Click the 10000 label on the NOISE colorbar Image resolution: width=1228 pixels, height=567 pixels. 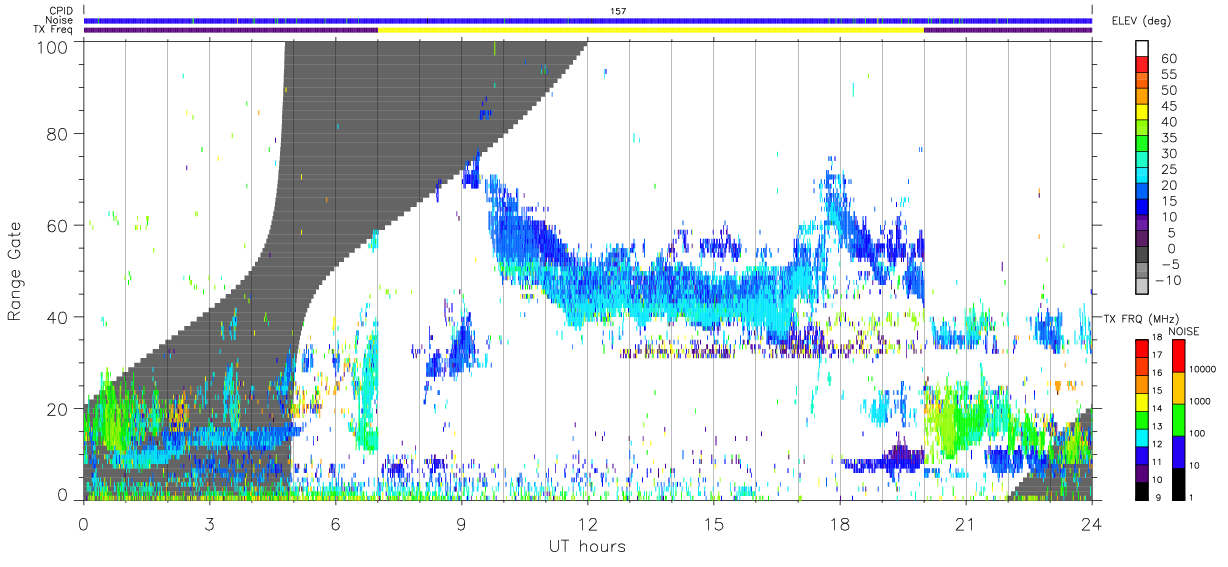click(x=1204, y=370)
